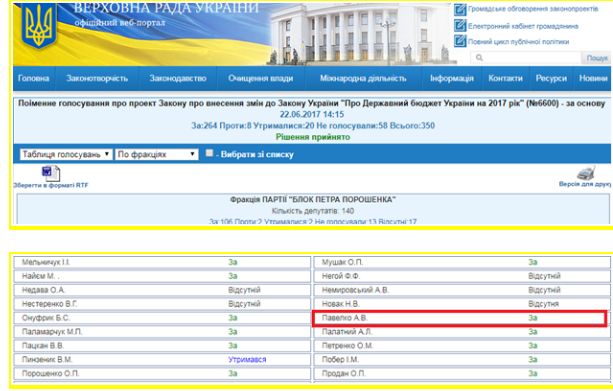Click the Пошук search button
Viewport: 613px width, 391px height.
[x=597, y=58]
